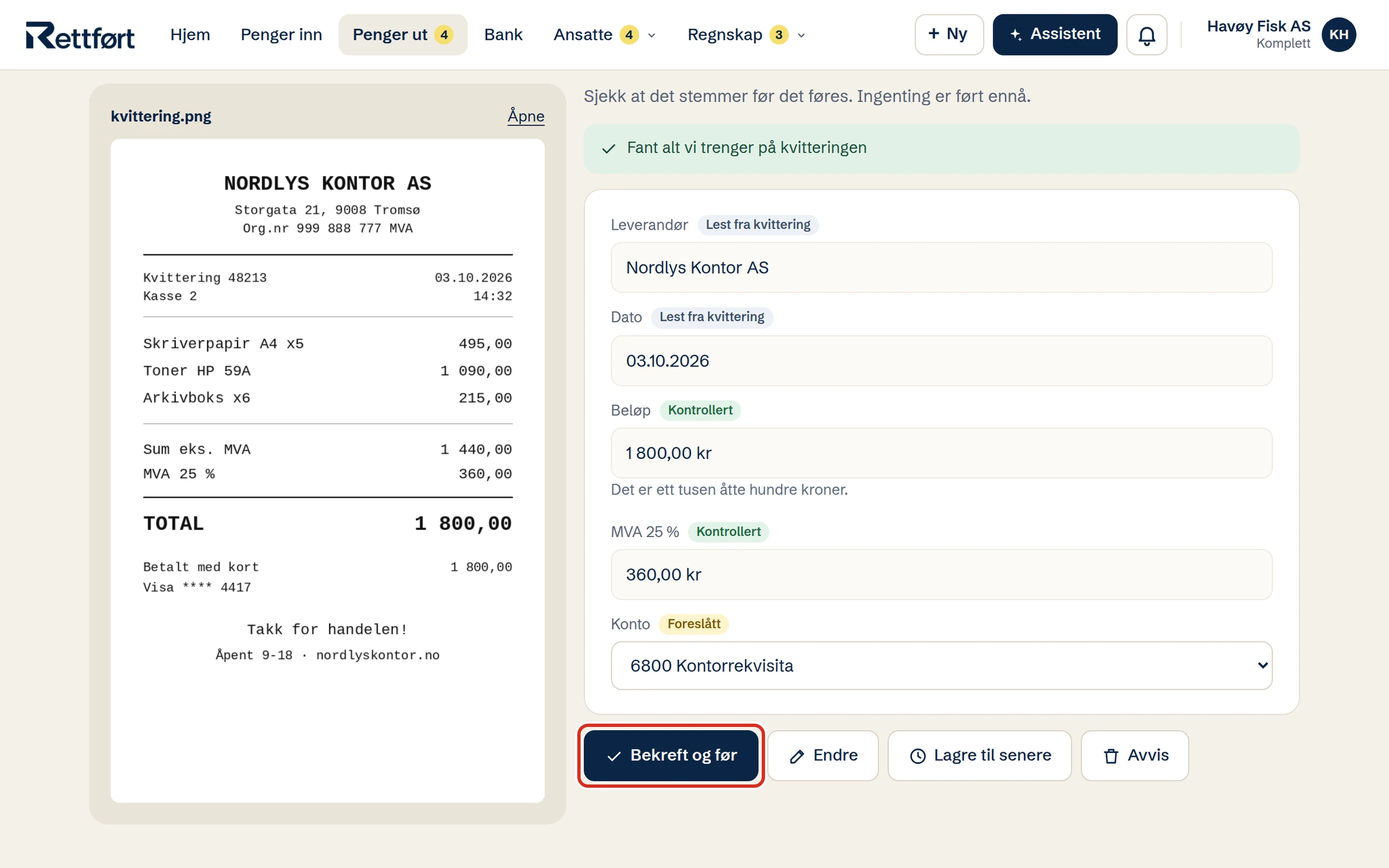This screenshot has width=1389, height=868.
Task: Confirm with Bekreft og før
Action: [x=671, y=755]
